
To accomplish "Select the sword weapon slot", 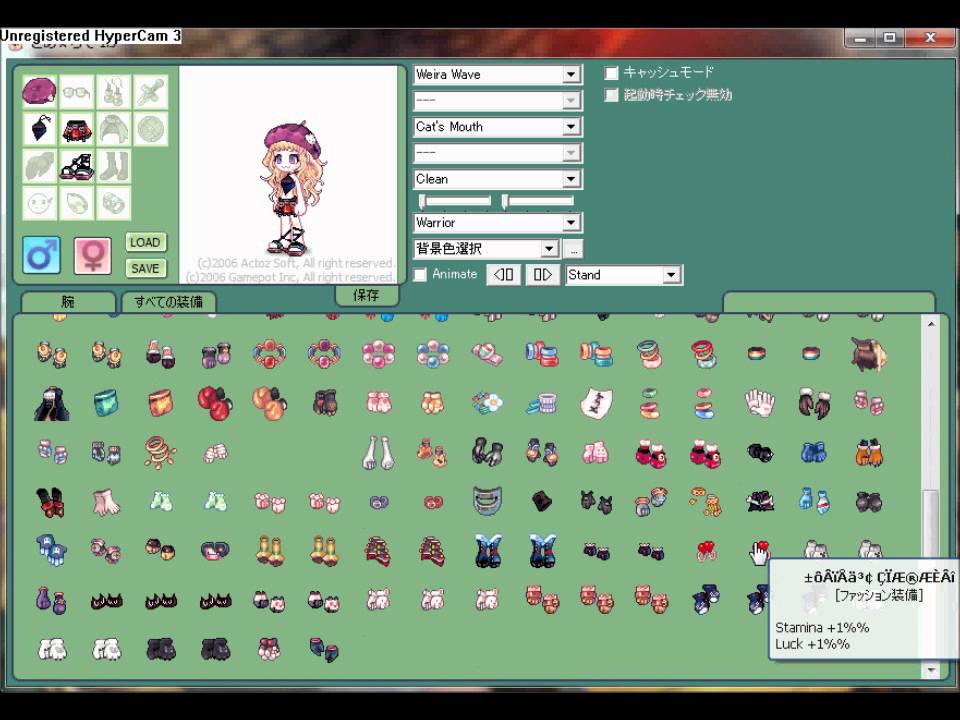I will tap(150, 92).
